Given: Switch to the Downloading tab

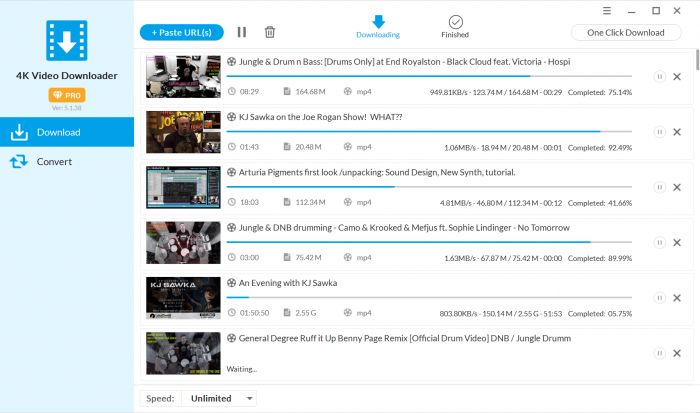Looking at the screenshot, I should click(x=378, y=27).
